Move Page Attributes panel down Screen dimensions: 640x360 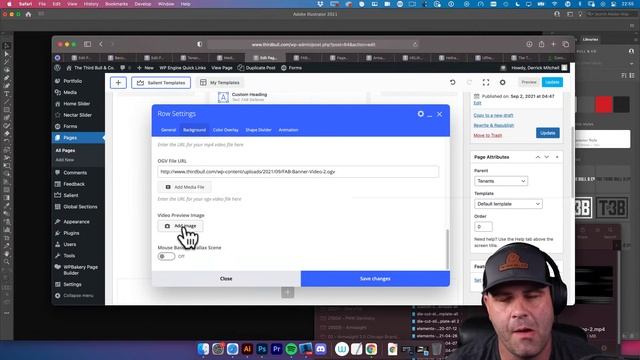(547, 157)
